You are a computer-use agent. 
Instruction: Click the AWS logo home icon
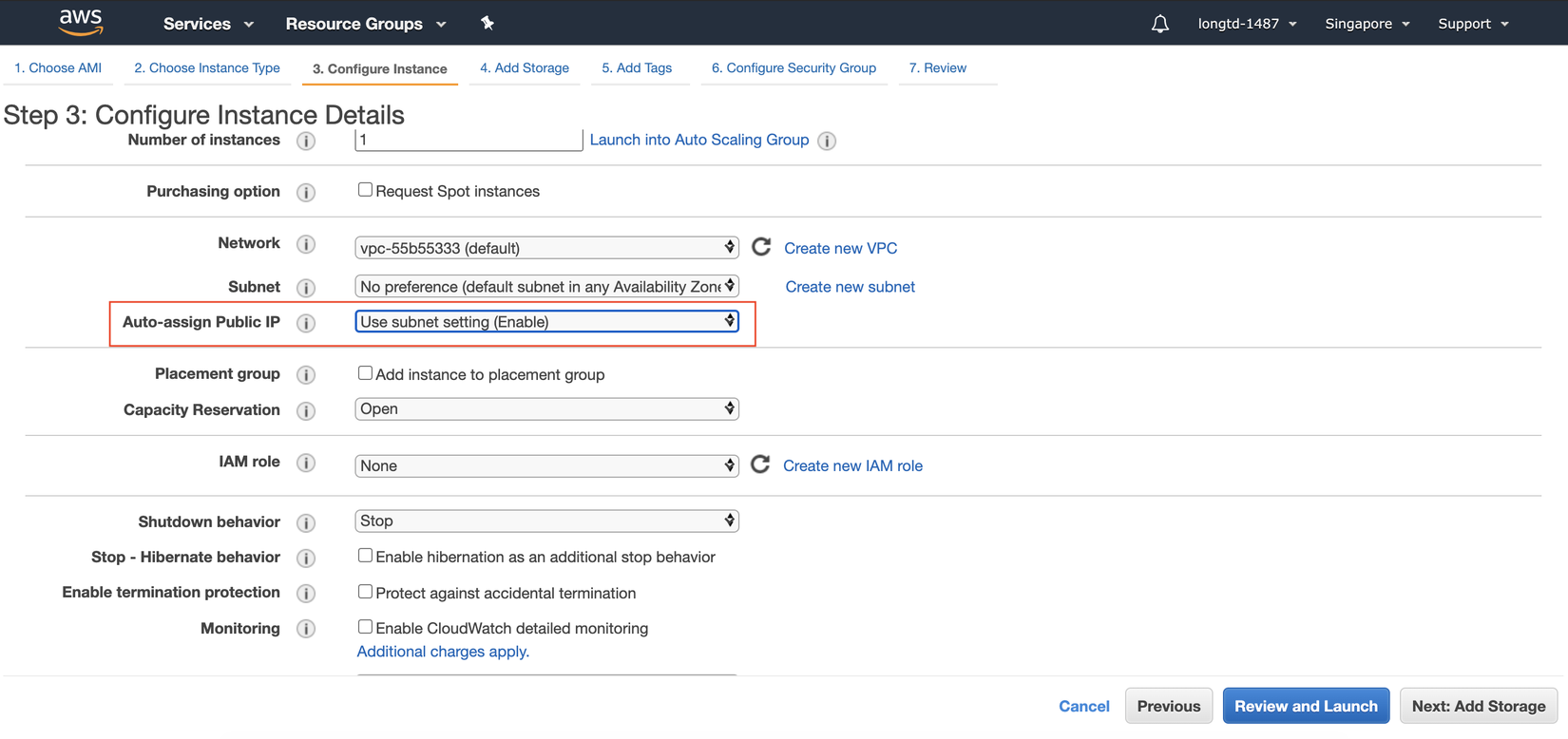(81, 22)
